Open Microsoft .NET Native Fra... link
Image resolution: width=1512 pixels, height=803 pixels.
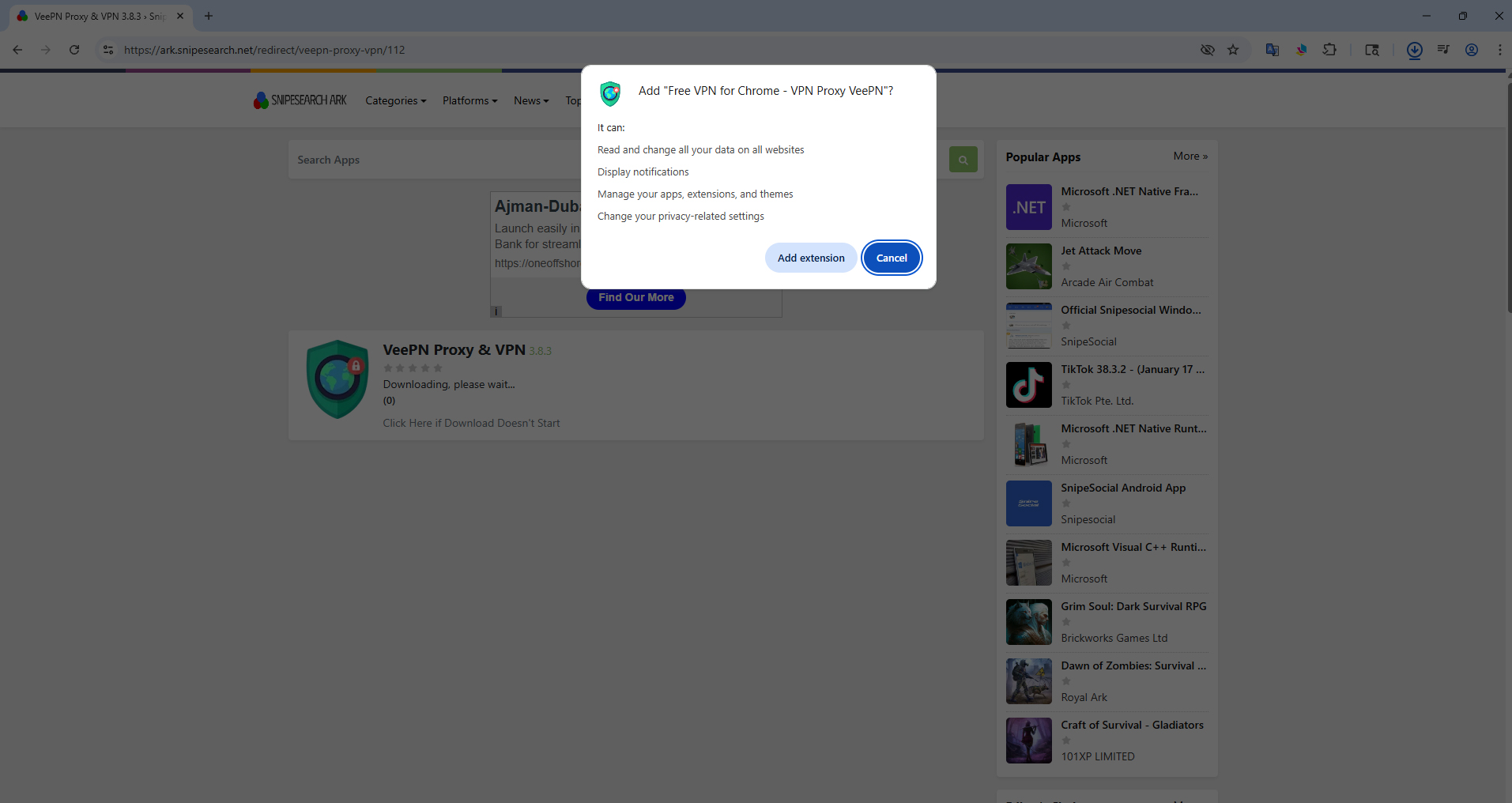[x=1129, y=191]
